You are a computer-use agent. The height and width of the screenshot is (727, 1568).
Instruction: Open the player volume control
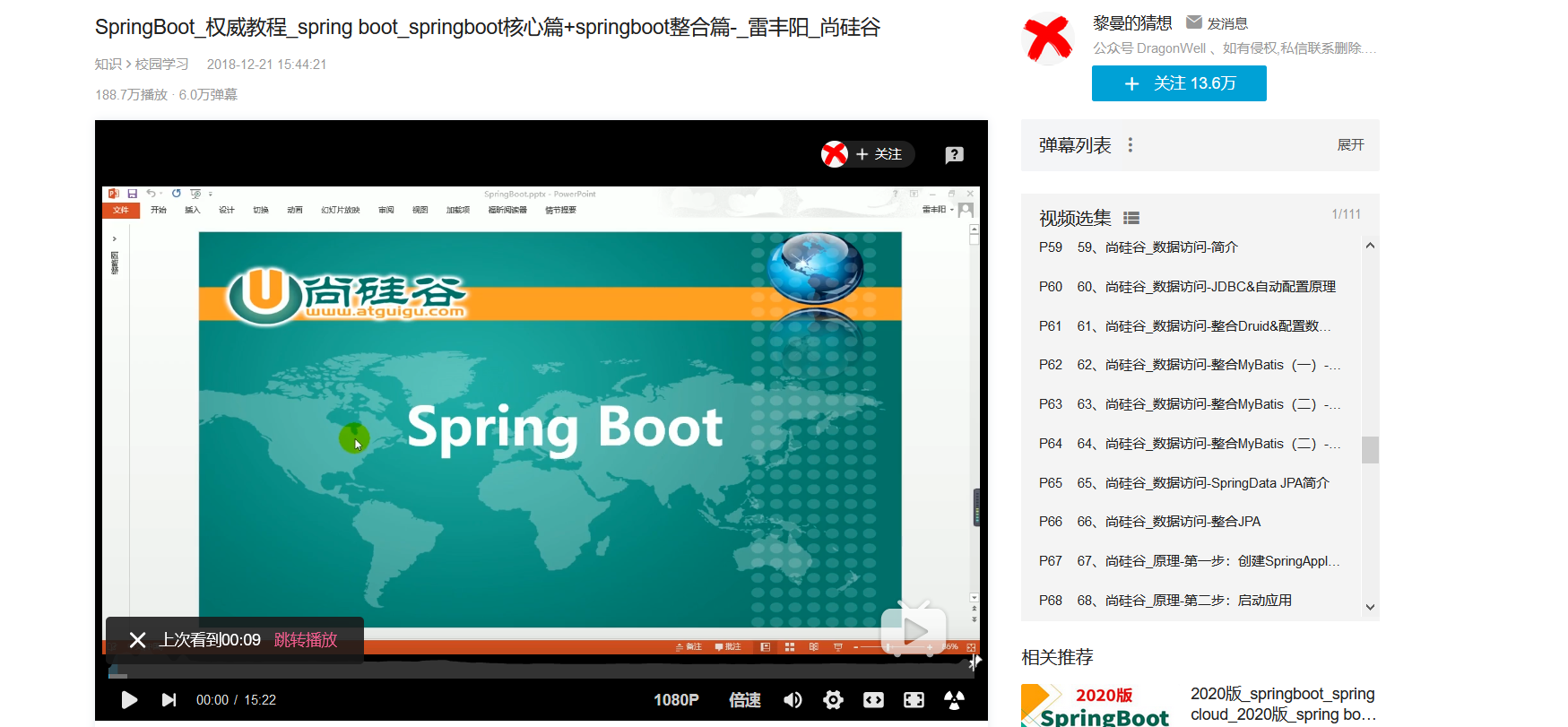point(793,700)
